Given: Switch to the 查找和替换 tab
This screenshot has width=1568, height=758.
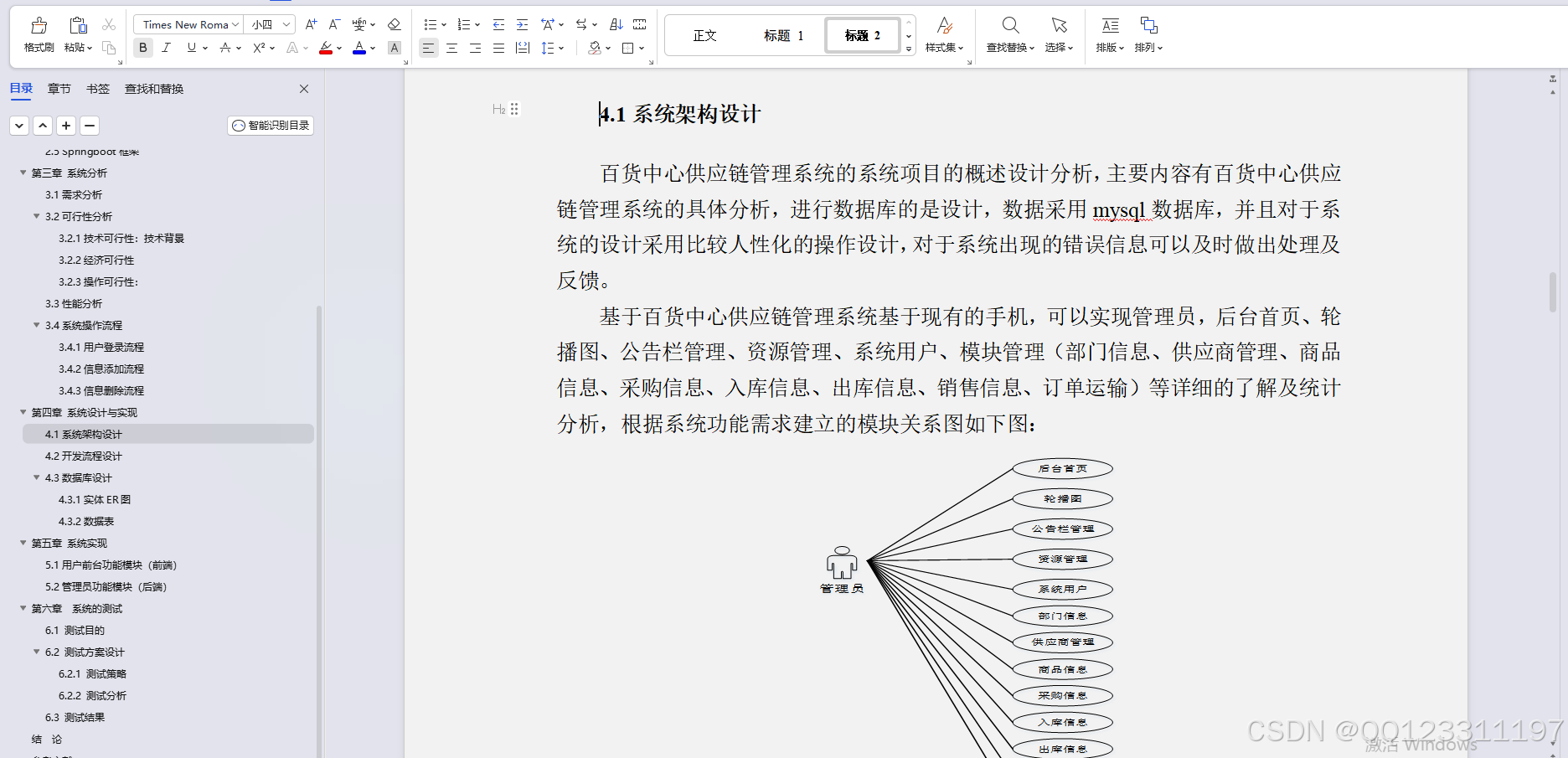Looking at the screenshot, I should (x=154, y=89).
